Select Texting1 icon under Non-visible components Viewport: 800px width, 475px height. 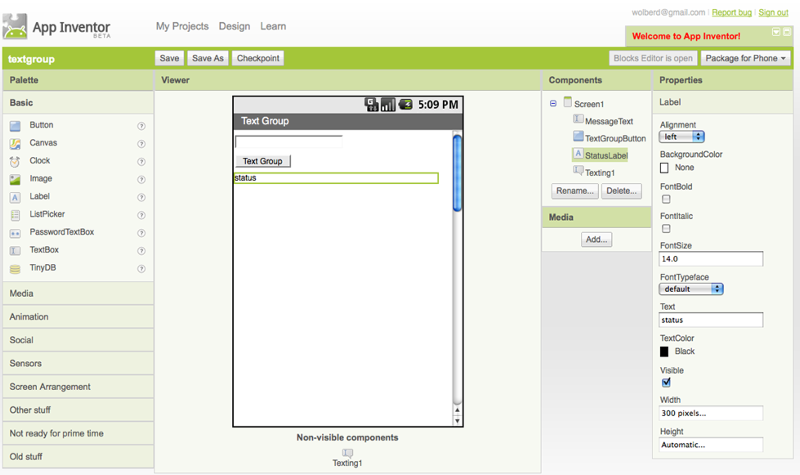347,453
